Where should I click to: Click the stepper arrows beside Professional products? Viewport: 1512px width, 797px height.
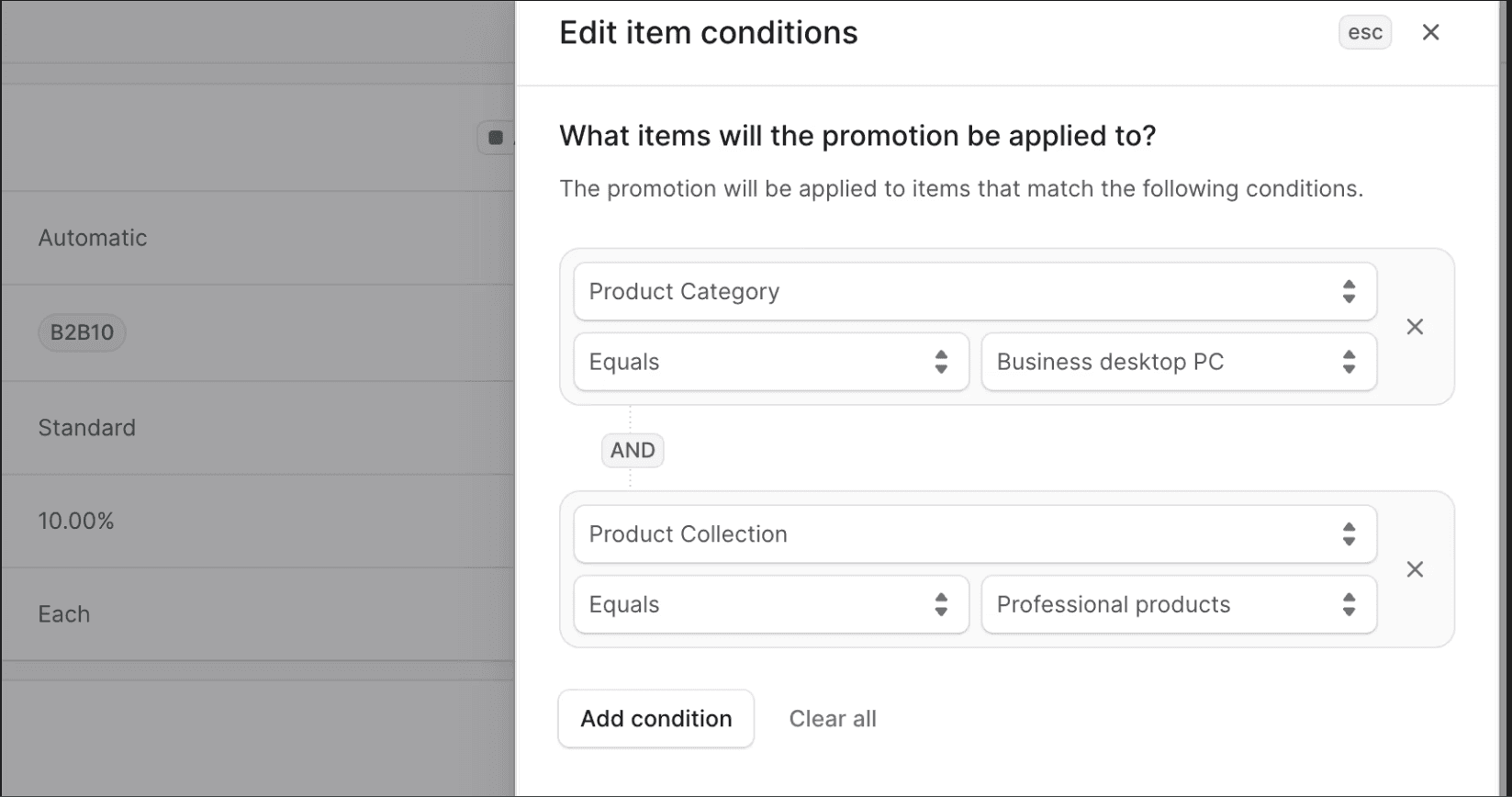(1349, 604)
